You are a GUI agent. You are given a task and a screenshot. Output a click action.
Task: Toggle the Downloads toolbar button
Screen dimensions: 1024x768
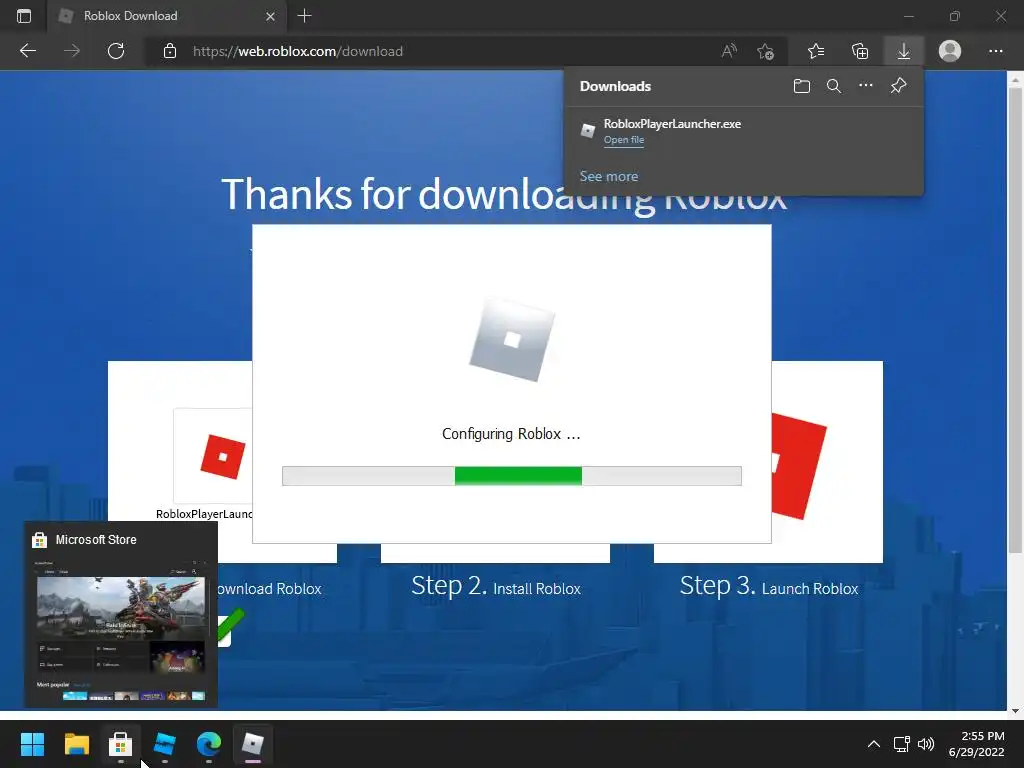[904, 51]
